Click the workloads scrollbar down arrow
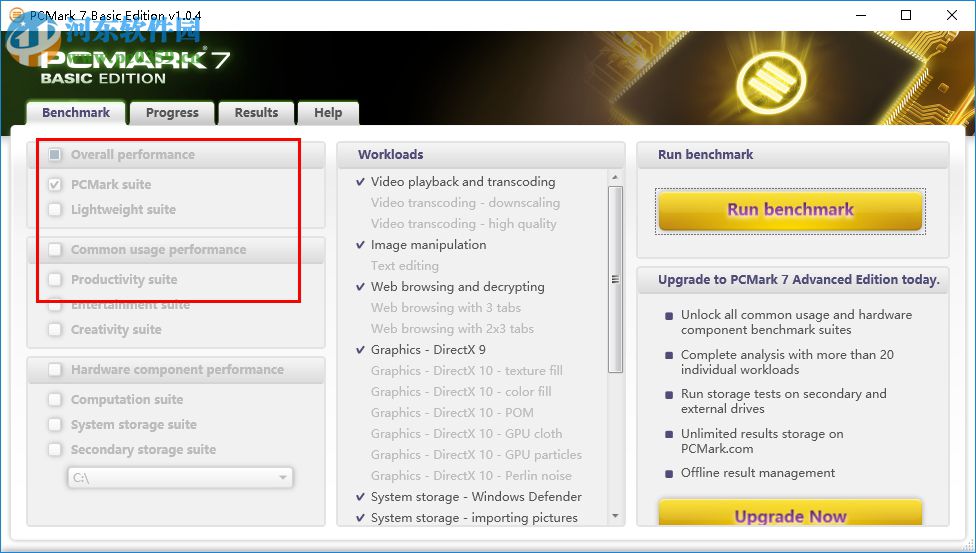The image size is (976, 553). click(x=615, y=516)
